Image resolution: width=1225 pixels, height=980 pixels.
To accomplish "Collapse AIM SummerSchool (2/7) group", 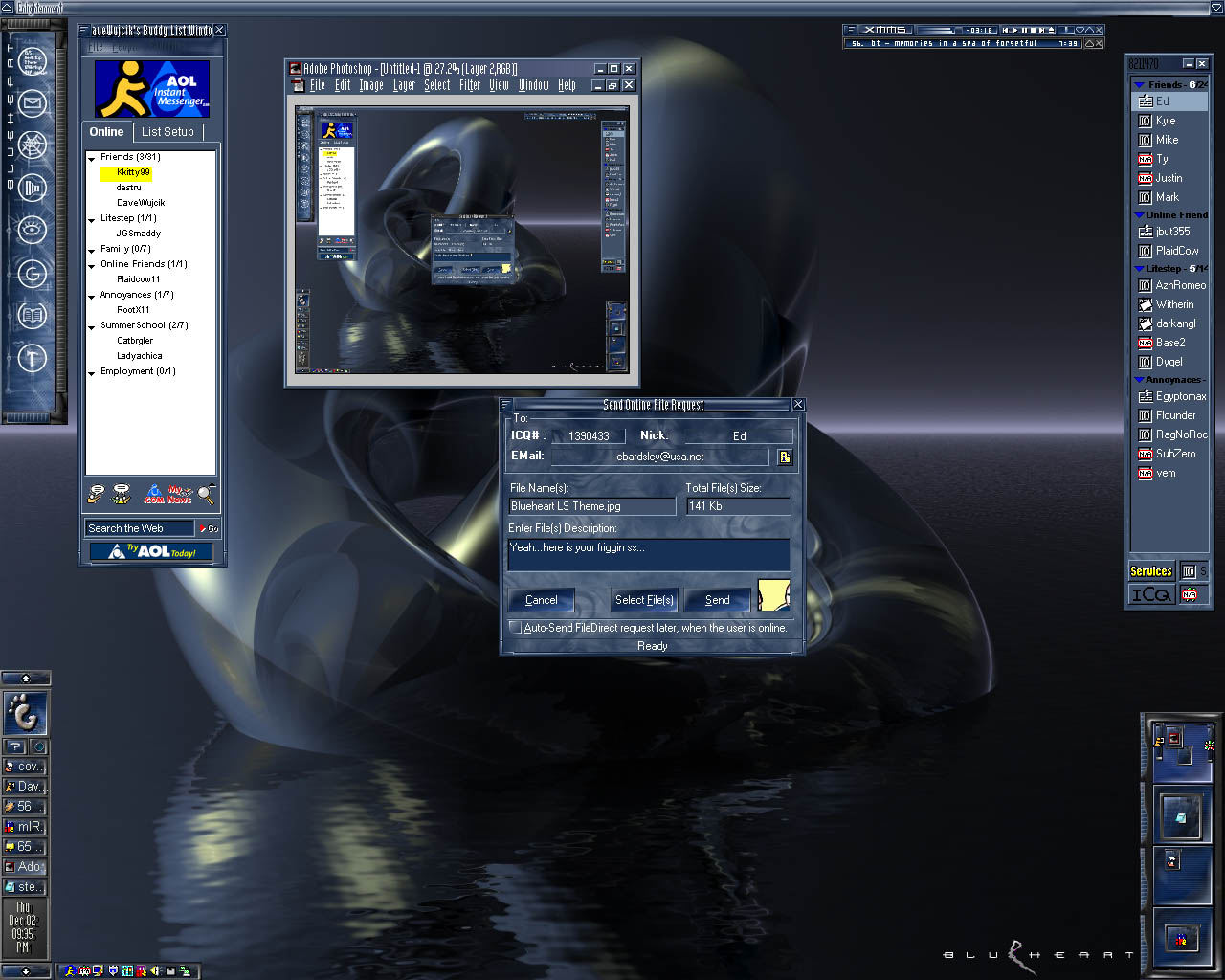I will pos(92,326).
